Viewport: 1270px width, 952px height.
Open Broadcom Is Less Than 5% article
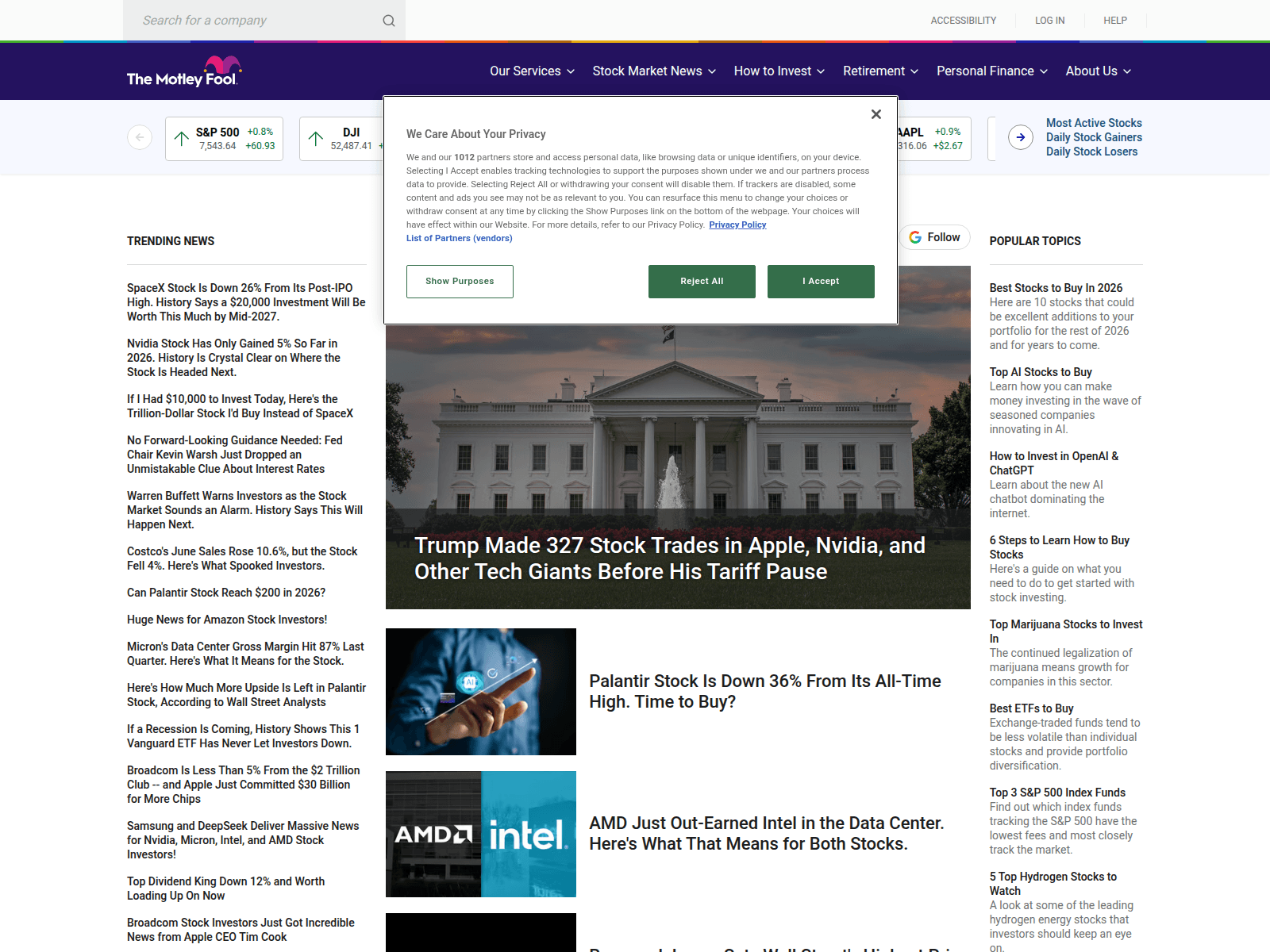pos(244,785)
